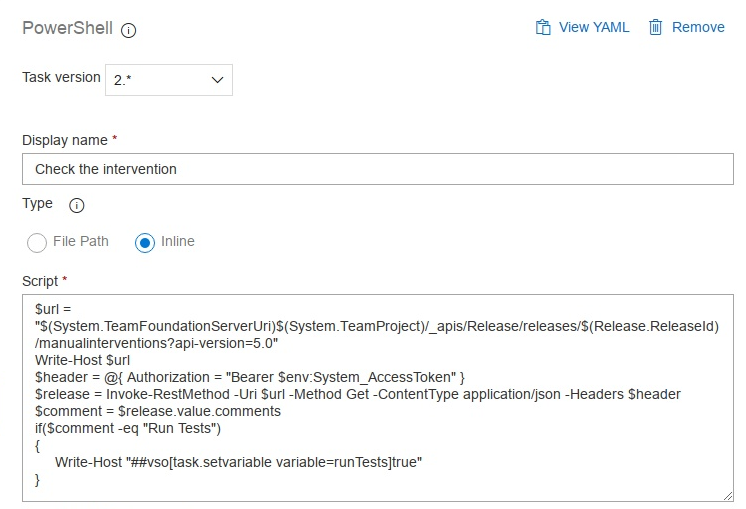Click the Inline option label text
The height and width of the screenshot is (509, 746).
click(x=177, y=241)
